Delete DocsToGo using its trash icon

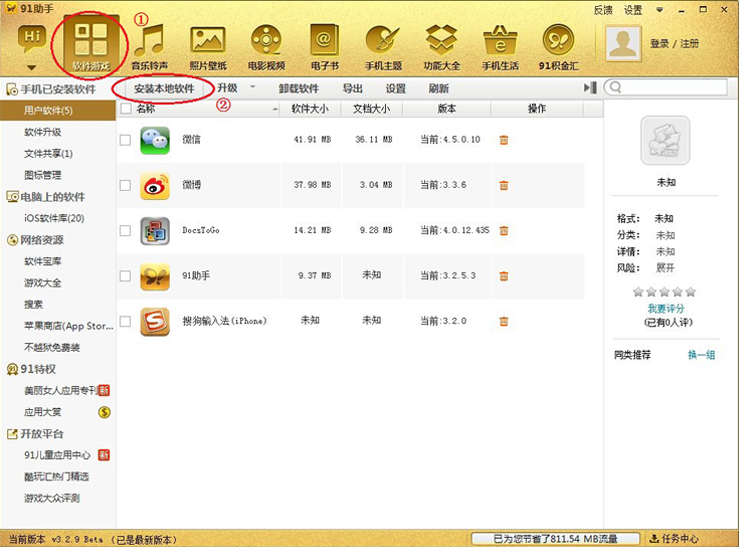pyautogui.click(x=504, y=230)
